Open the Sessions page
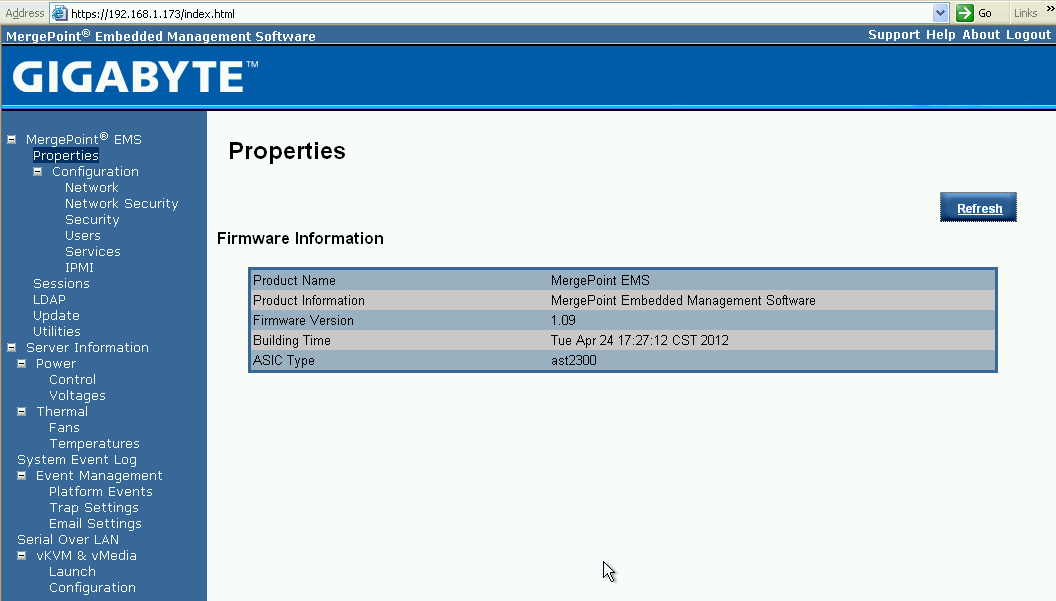 click(x=61, y=284)
